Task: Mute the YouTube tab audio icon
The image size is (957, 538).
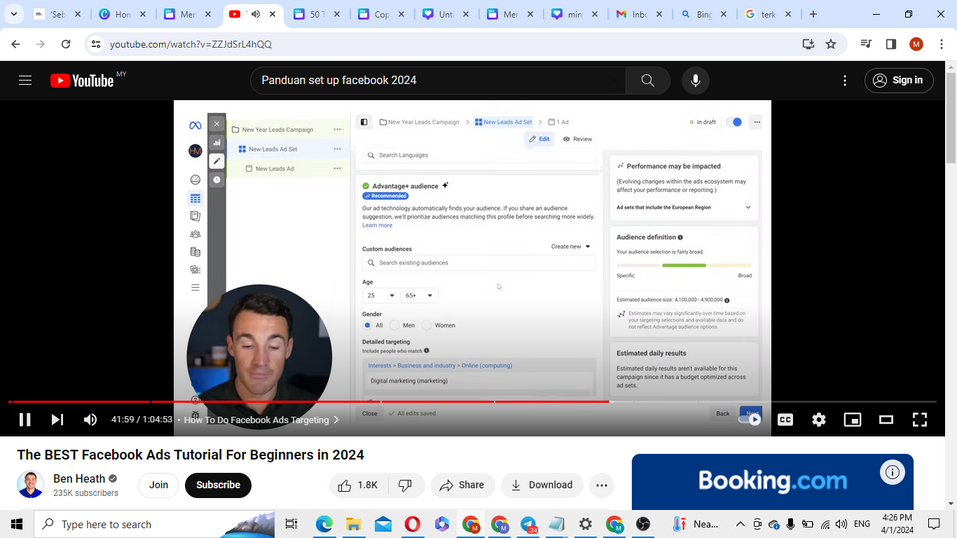Action: (255, 14)
